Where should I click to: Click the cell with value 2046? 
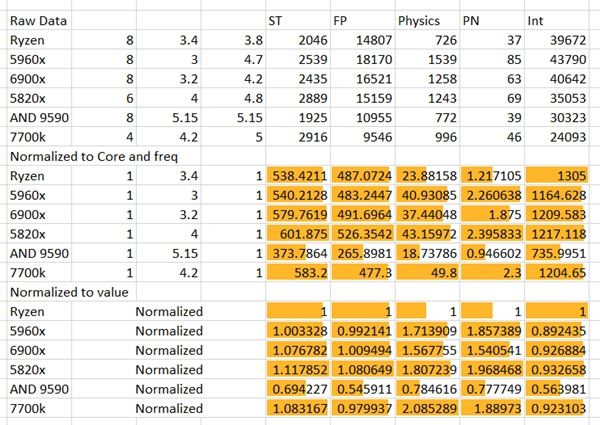click(x=298, y=40)
